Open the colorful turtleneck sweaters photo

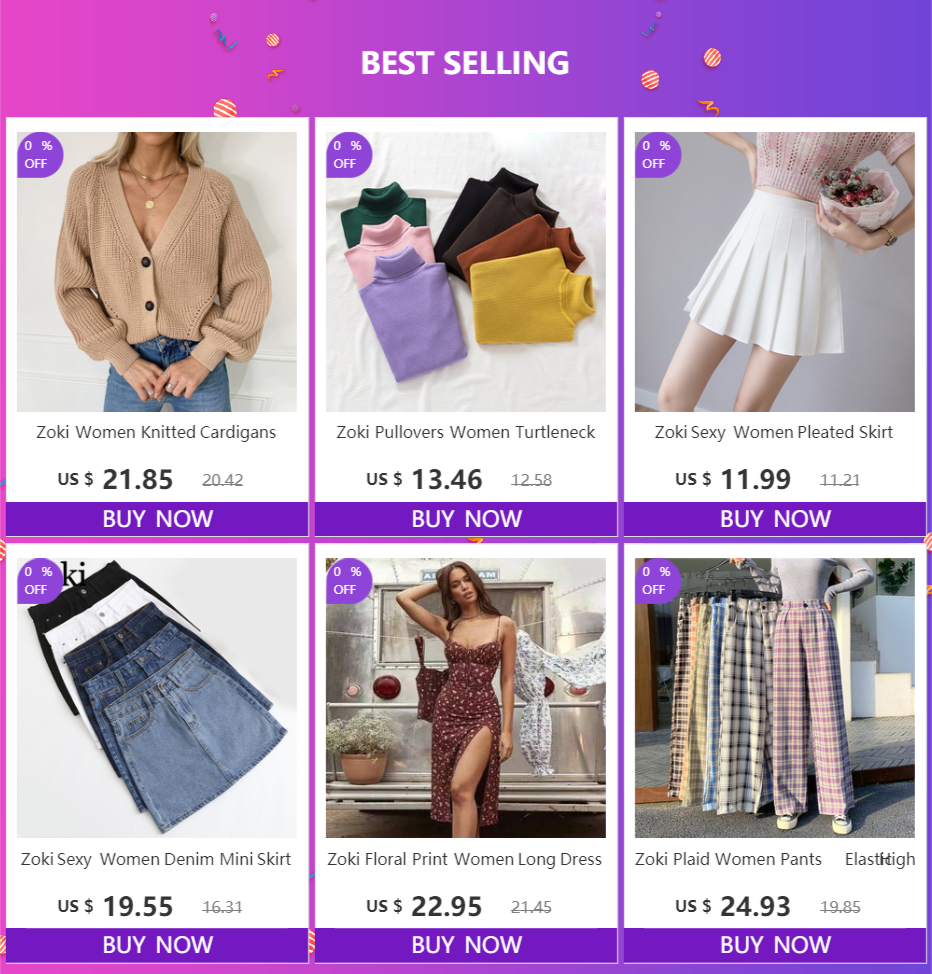(x=466, y=271)
